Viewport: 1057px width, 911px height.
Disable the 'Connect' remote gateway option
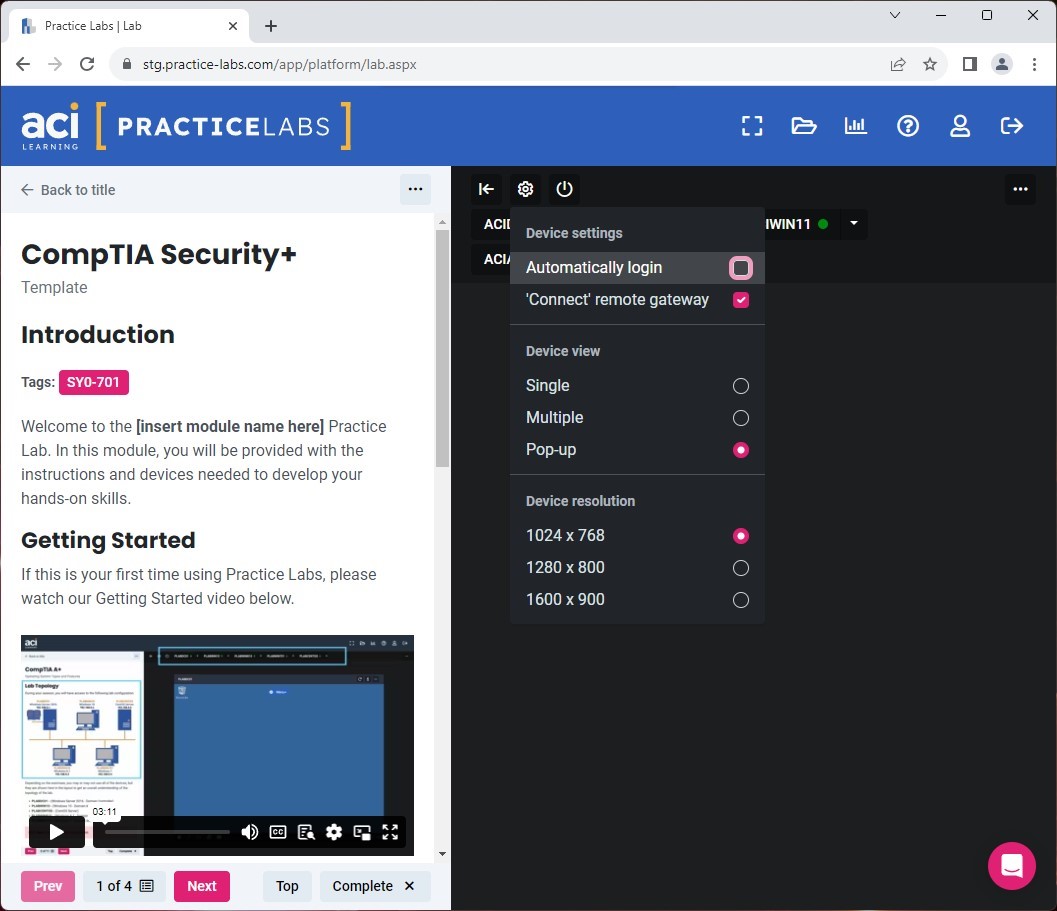pyautogui.click(x=740, y=299)
